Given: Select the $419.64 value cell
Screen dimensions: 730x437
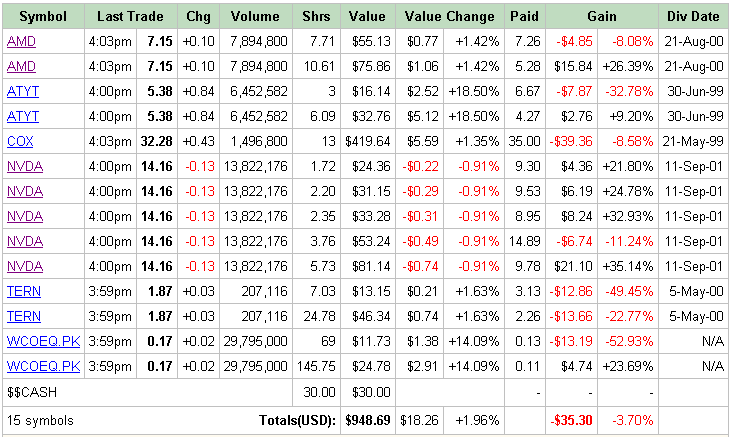Looking at the screenshot, I should (x=368, y=141).
